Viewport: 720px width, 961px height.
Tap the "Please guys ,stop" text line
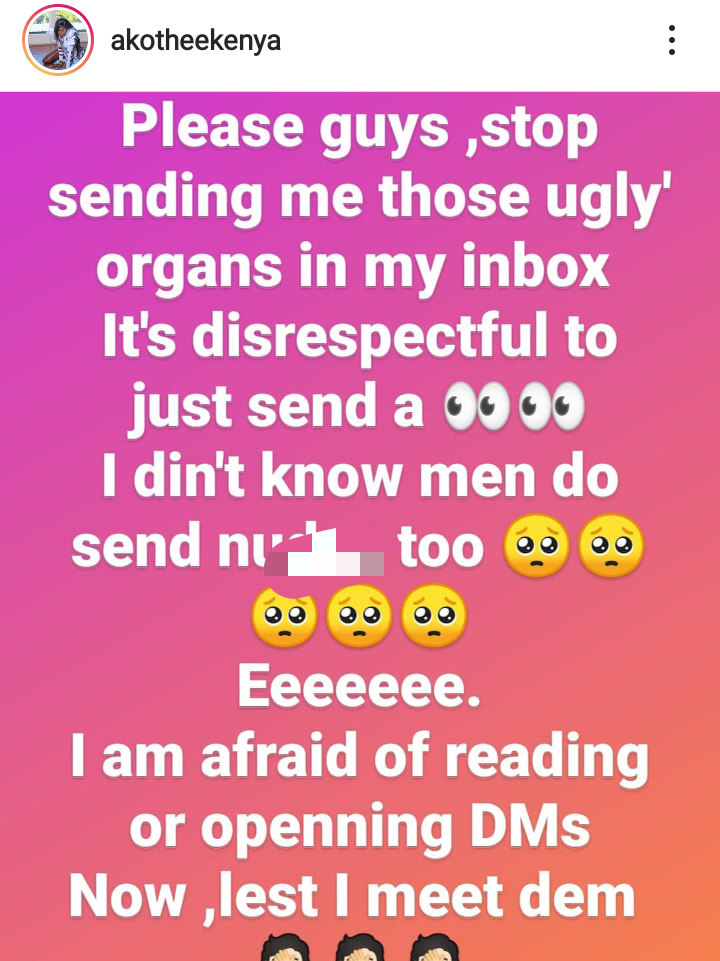point(360,128)
